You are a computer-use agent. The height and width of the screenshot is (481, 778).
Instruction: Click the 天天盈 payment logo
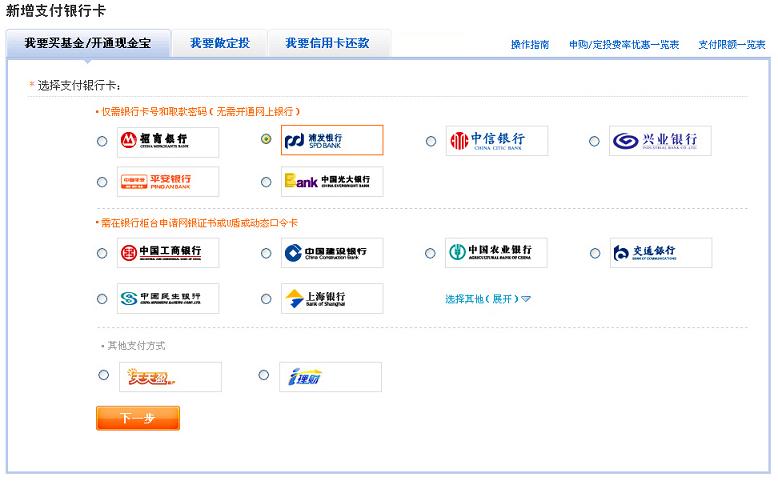(169, 376)
